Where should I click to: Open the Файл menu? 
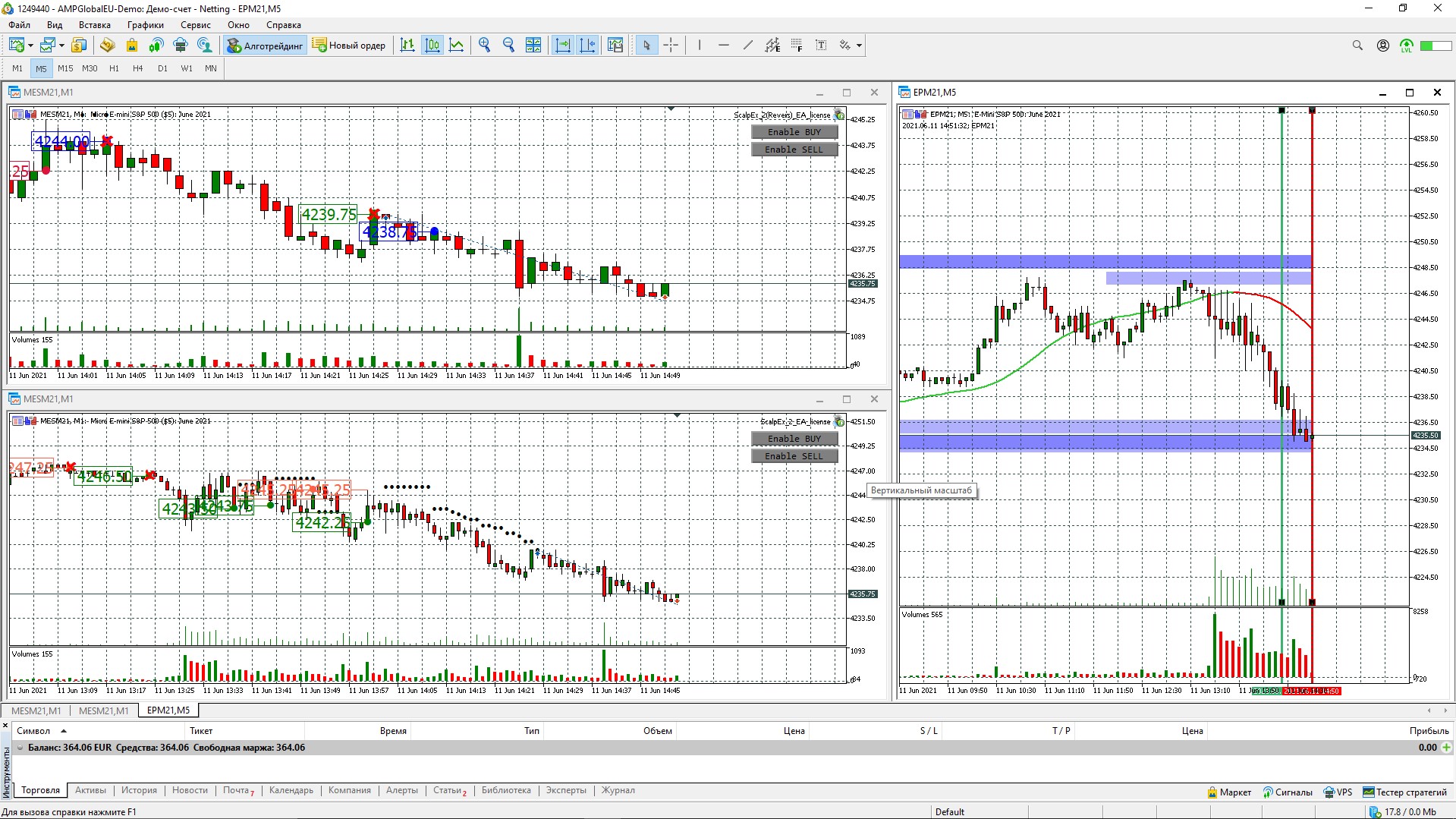click(20, 25)
